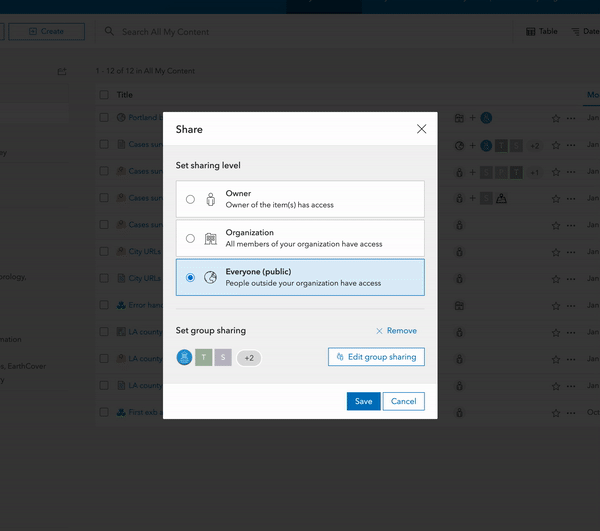Click the Organization building icon
Image resolution: width=600 pixels, height=531 pixels.
pyautogui.click(x=210, y=238)
